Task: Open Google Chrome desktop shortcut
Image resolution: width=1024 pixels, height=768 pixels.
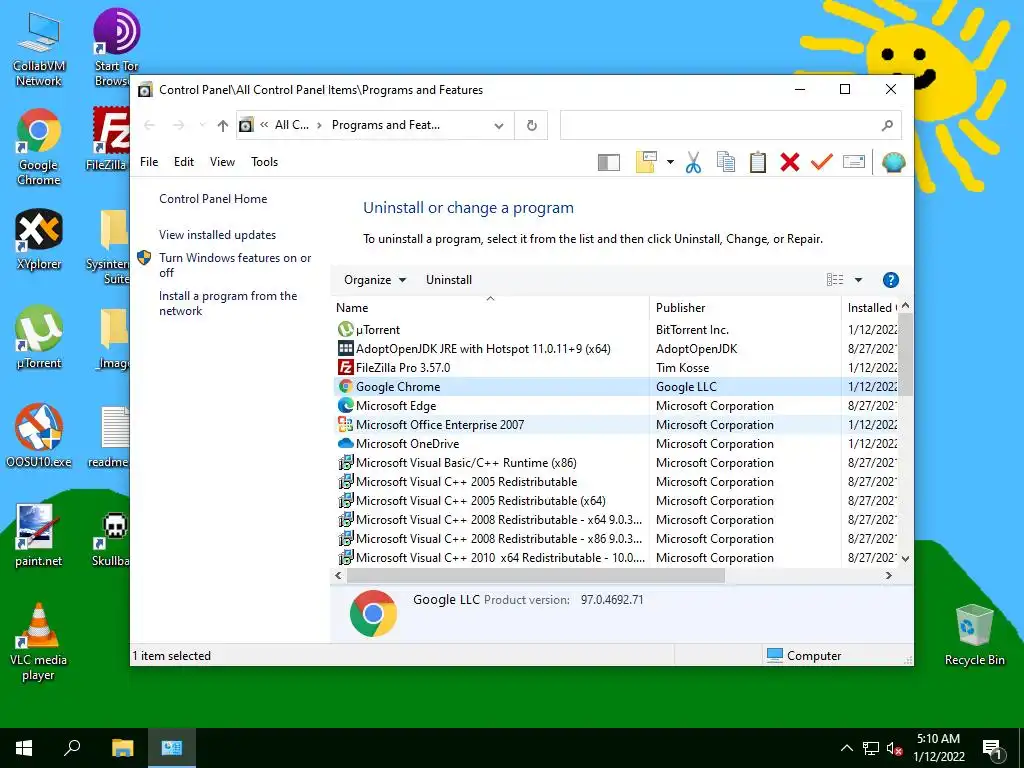Action: click(39, 147)
